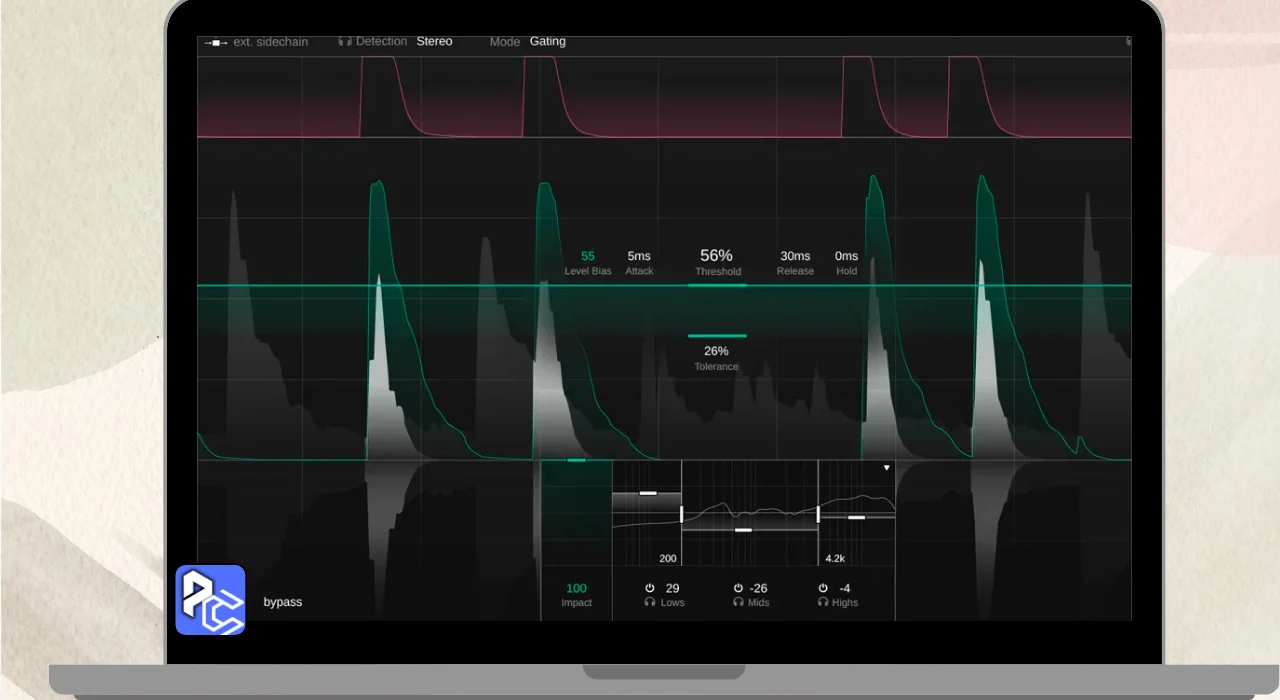Click the bypass button
The height and width of the screenshot is (700, 1280).
pyautogui.click(x=282, y=602)
